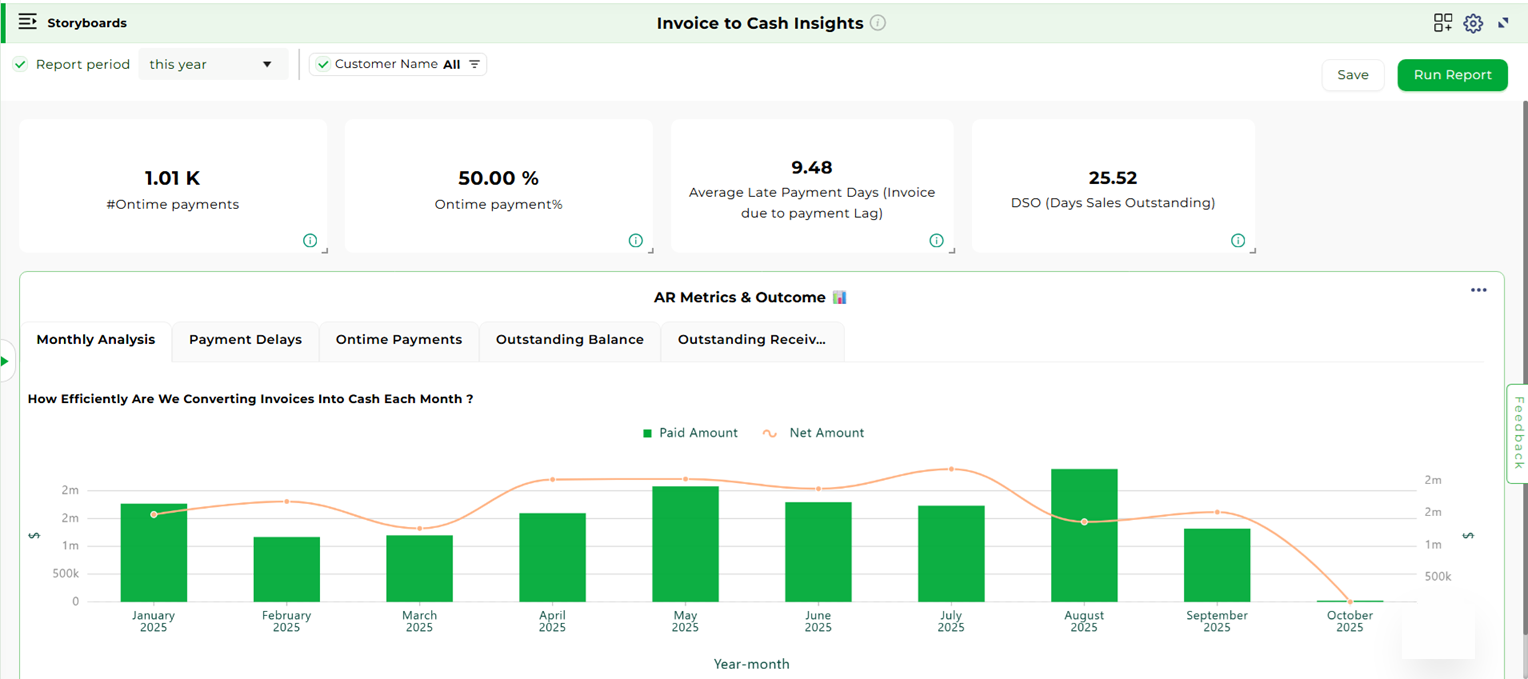The height and width of the screenshot is (679, 1528).
Task: Open AR Metrics three-dot options menu
Action: (x=1478, y=290)
